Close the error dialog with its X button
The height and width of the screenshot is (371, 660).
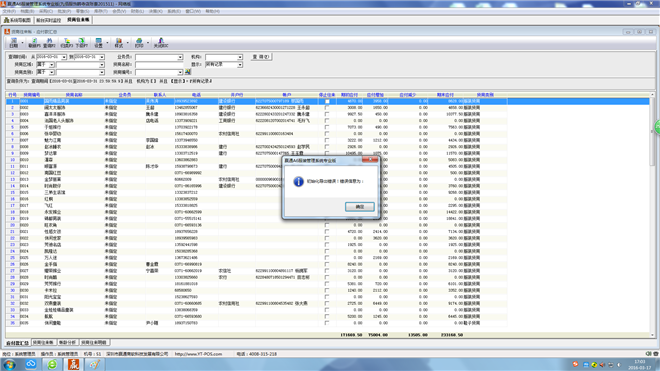[x=370, y=160]
